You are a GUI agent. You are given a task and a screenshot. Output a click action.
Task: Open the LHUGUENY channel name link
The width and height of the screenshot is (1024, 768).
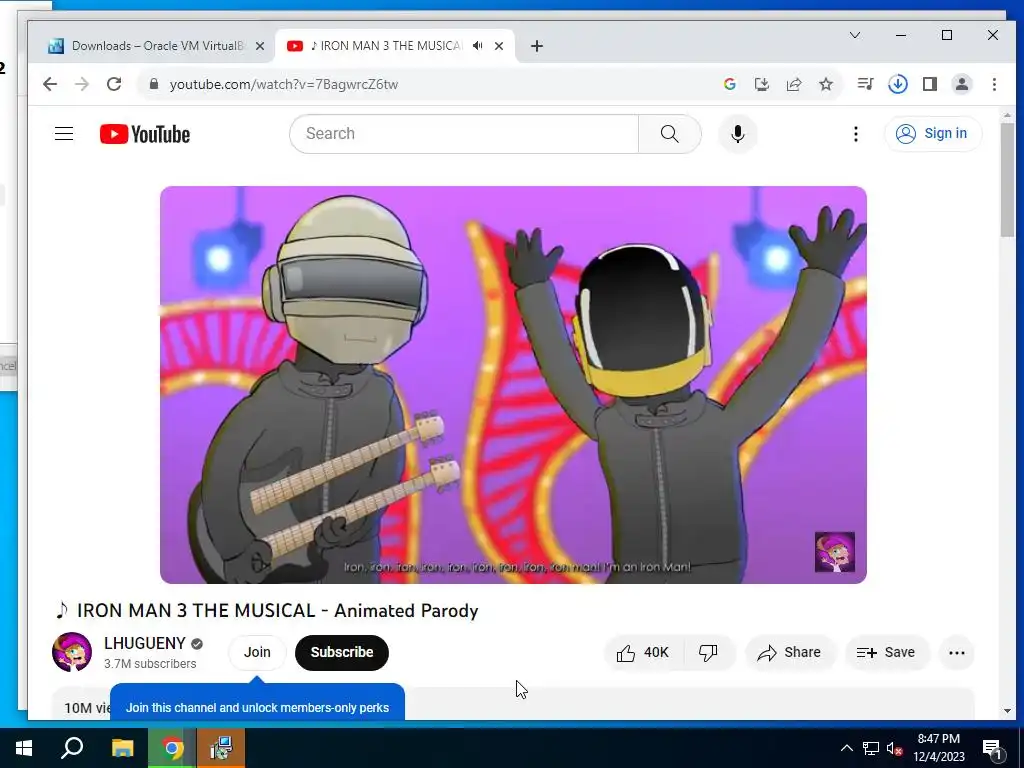point(144,643)
